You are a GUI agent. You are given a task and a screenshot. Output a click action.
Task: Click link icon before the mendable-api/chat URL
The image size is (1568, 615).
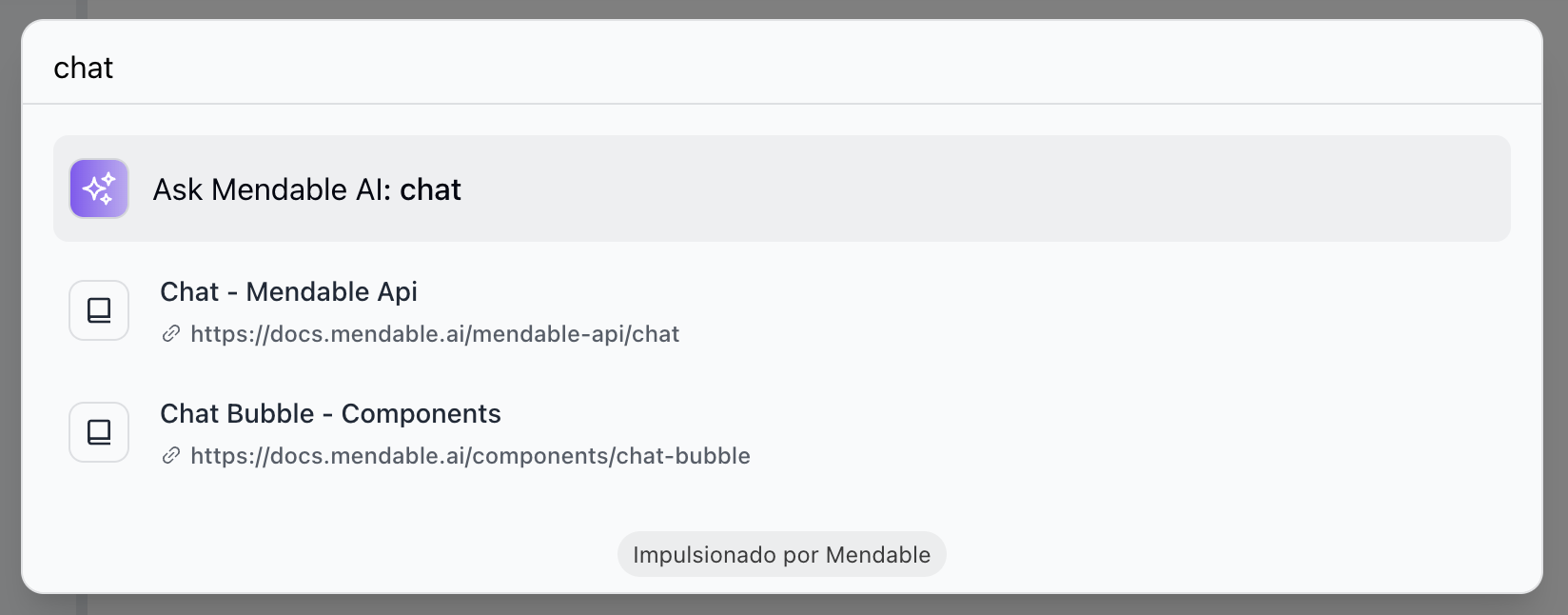(x=171, y=334)
